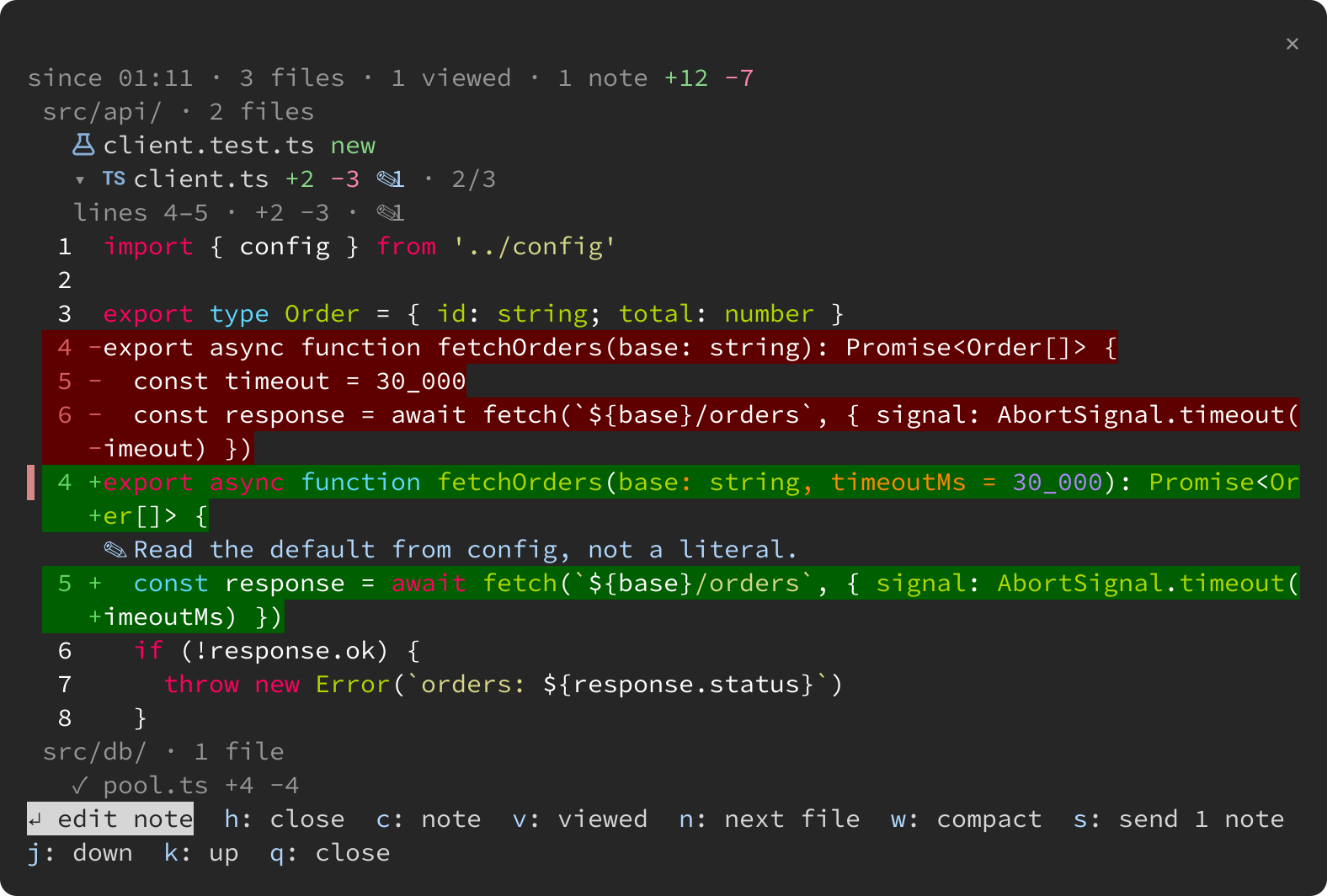
Task: Click the 'c: note' shortcut
Action: pyautogui.click(x=429, y=819)
